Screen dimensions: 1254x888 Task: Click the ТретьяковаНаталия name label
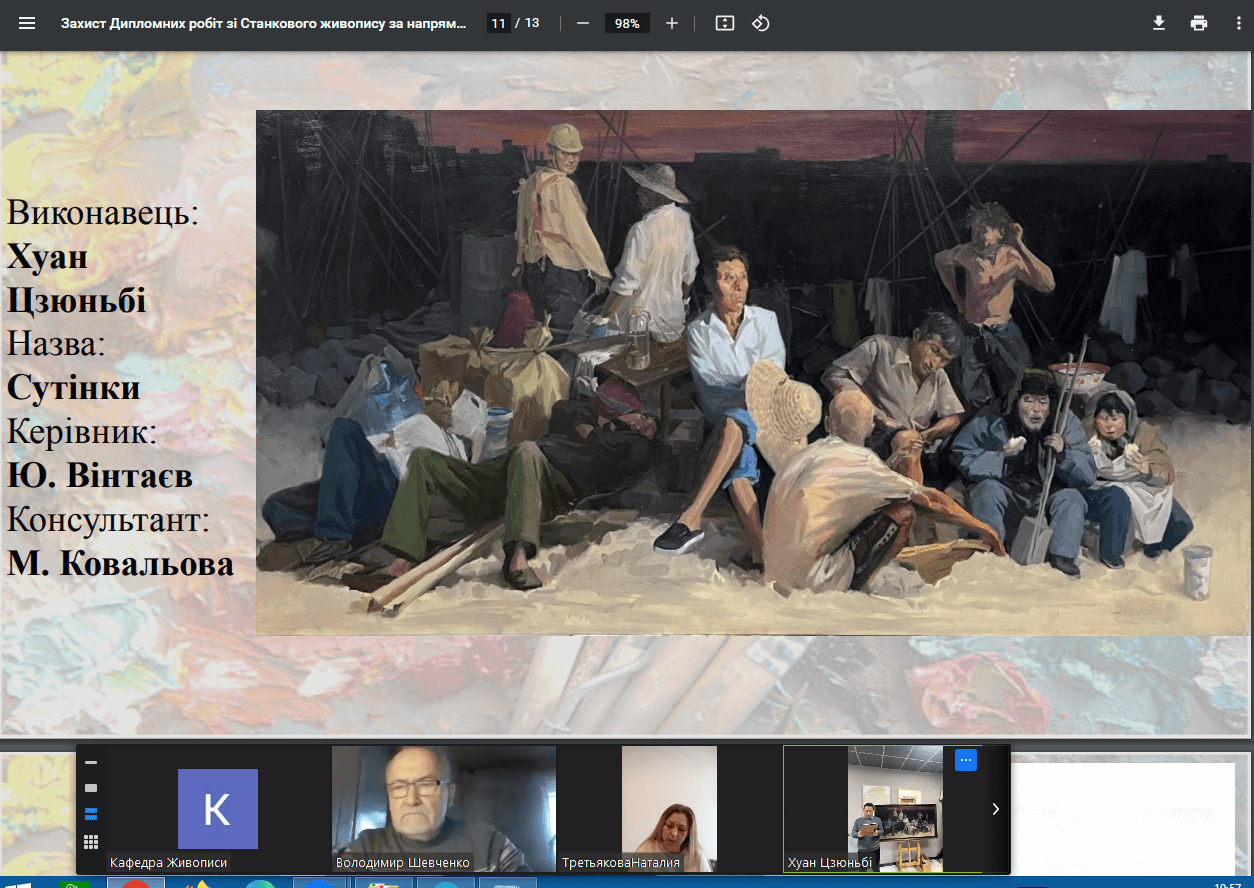[621, 863]
